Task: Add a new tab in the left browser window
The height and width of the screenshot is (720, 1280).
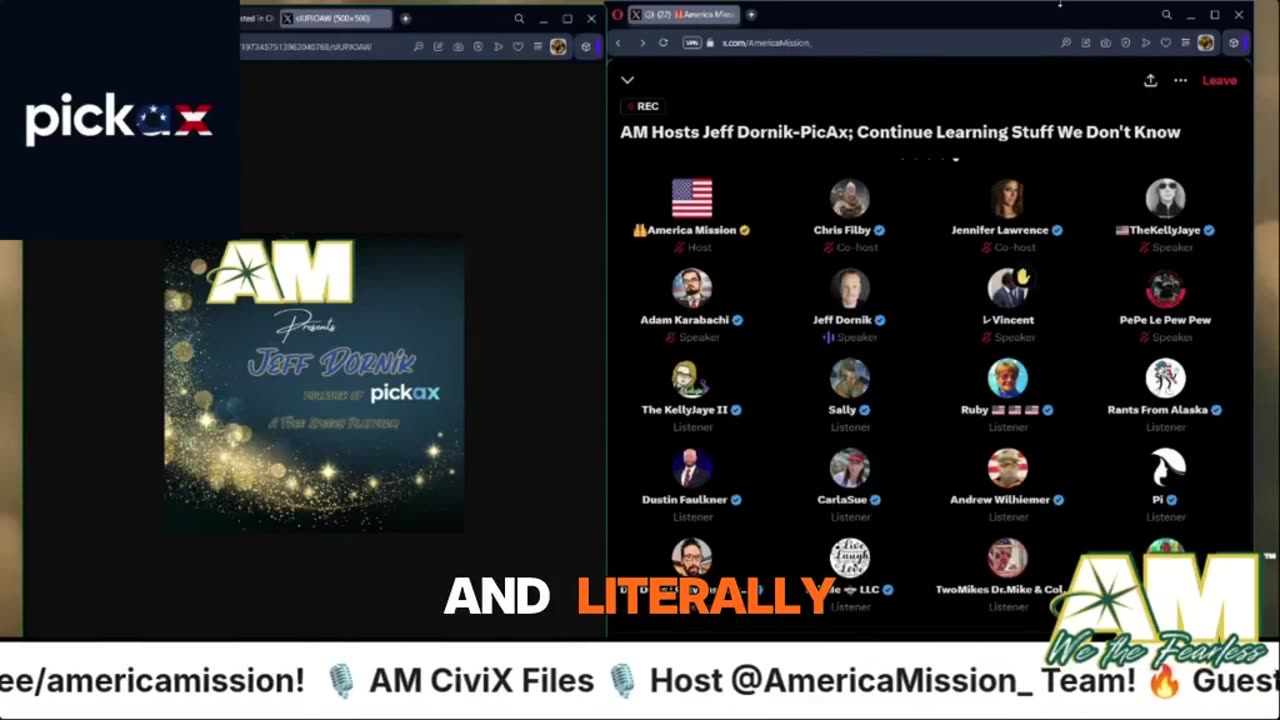Action: 405,18
